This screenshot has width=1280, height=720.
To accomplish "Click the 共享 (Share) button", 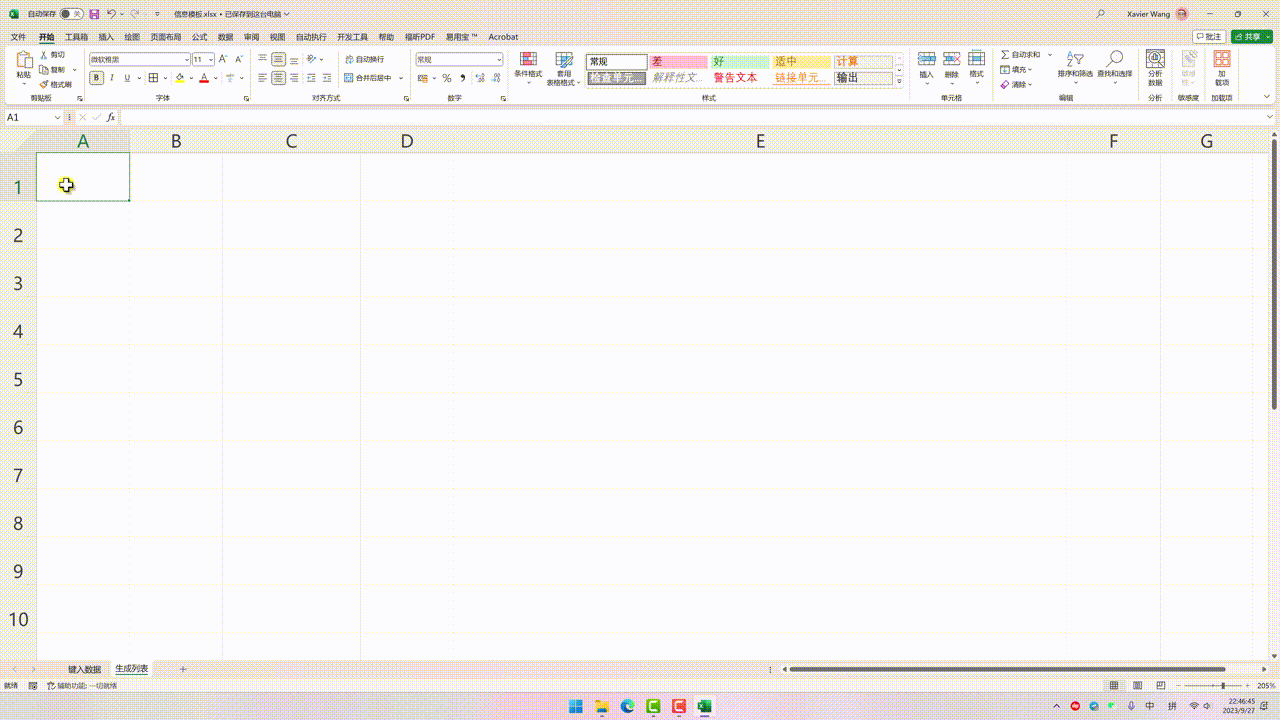I will point(1252,37).
